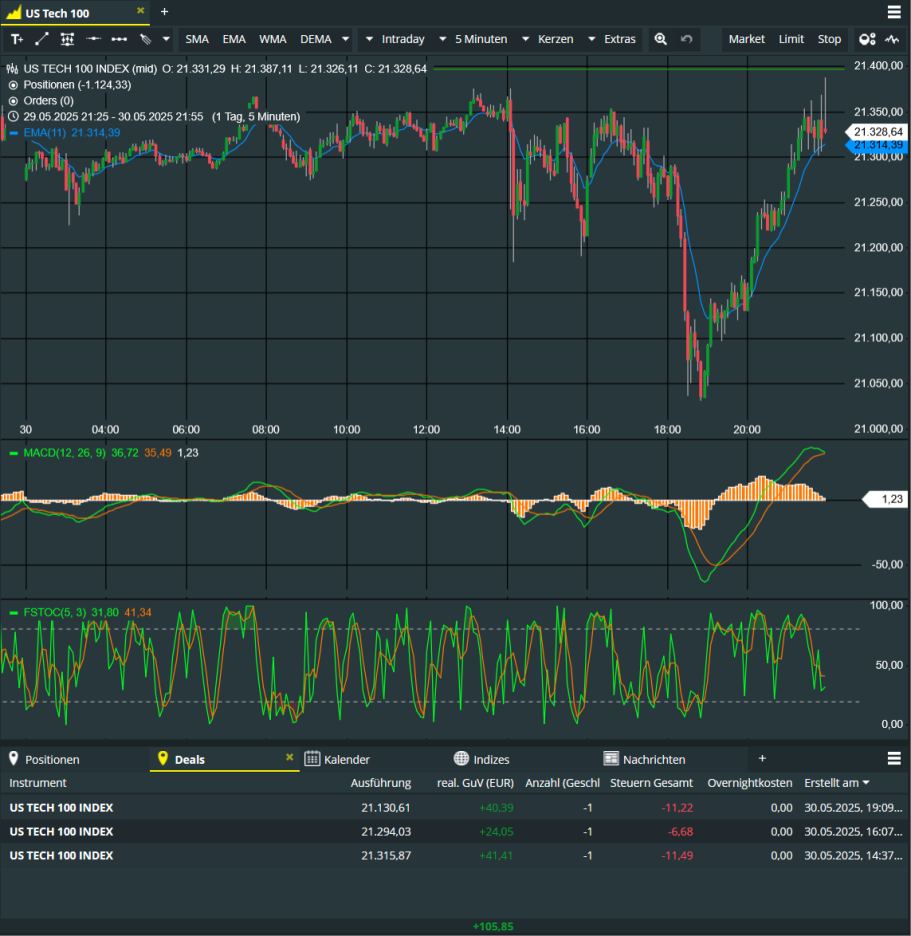The width and height of the screenshot is (911, 936).
Task: Open the Indizes tab
Action: (491, 759)
